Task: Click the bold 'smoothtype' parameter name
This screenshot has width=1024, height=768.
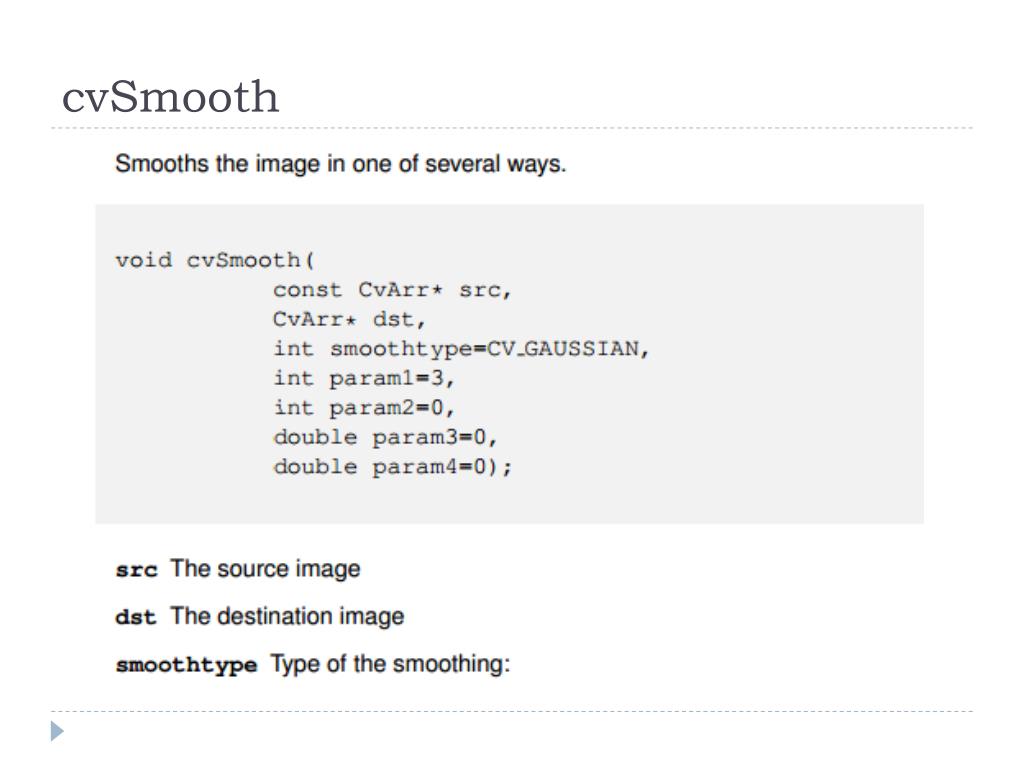Action: click(186, 665)
